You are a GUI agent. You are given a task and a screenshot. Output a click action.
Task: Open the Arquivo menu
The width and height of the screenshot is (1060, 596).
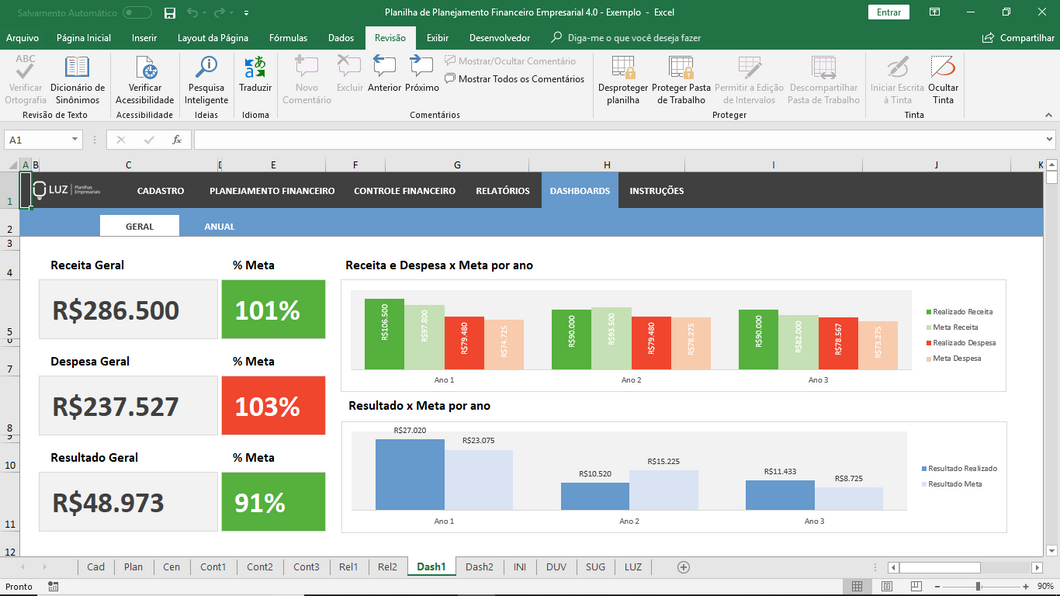coord(22,38)
